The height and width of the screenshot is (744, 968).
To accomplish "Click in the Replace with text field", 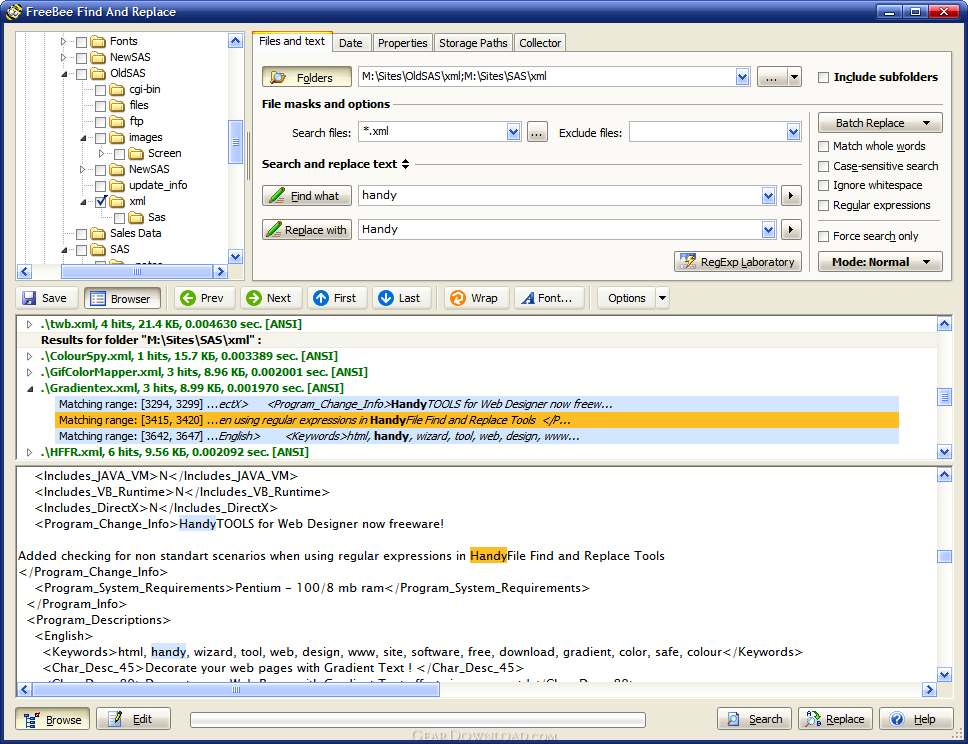I will (560, 230).
